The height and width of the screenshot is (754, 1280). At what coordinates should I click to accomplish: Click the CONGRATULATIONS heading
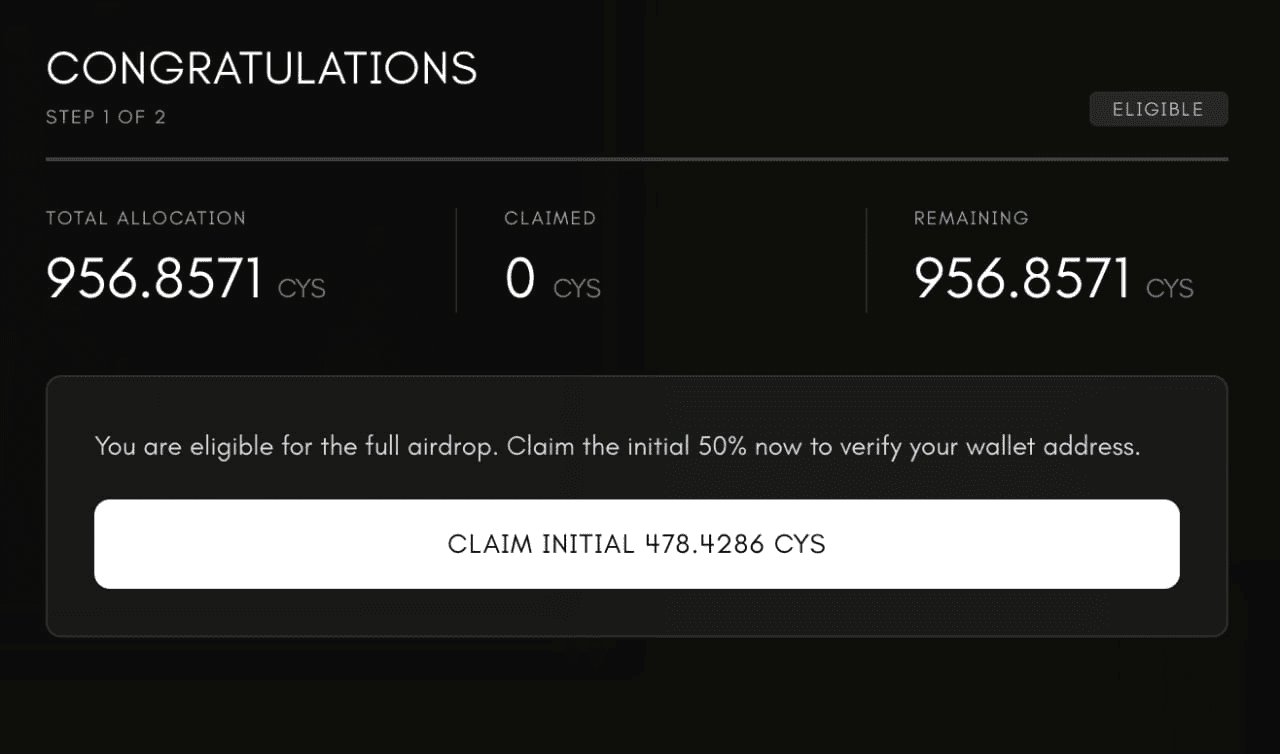[262, 68]
